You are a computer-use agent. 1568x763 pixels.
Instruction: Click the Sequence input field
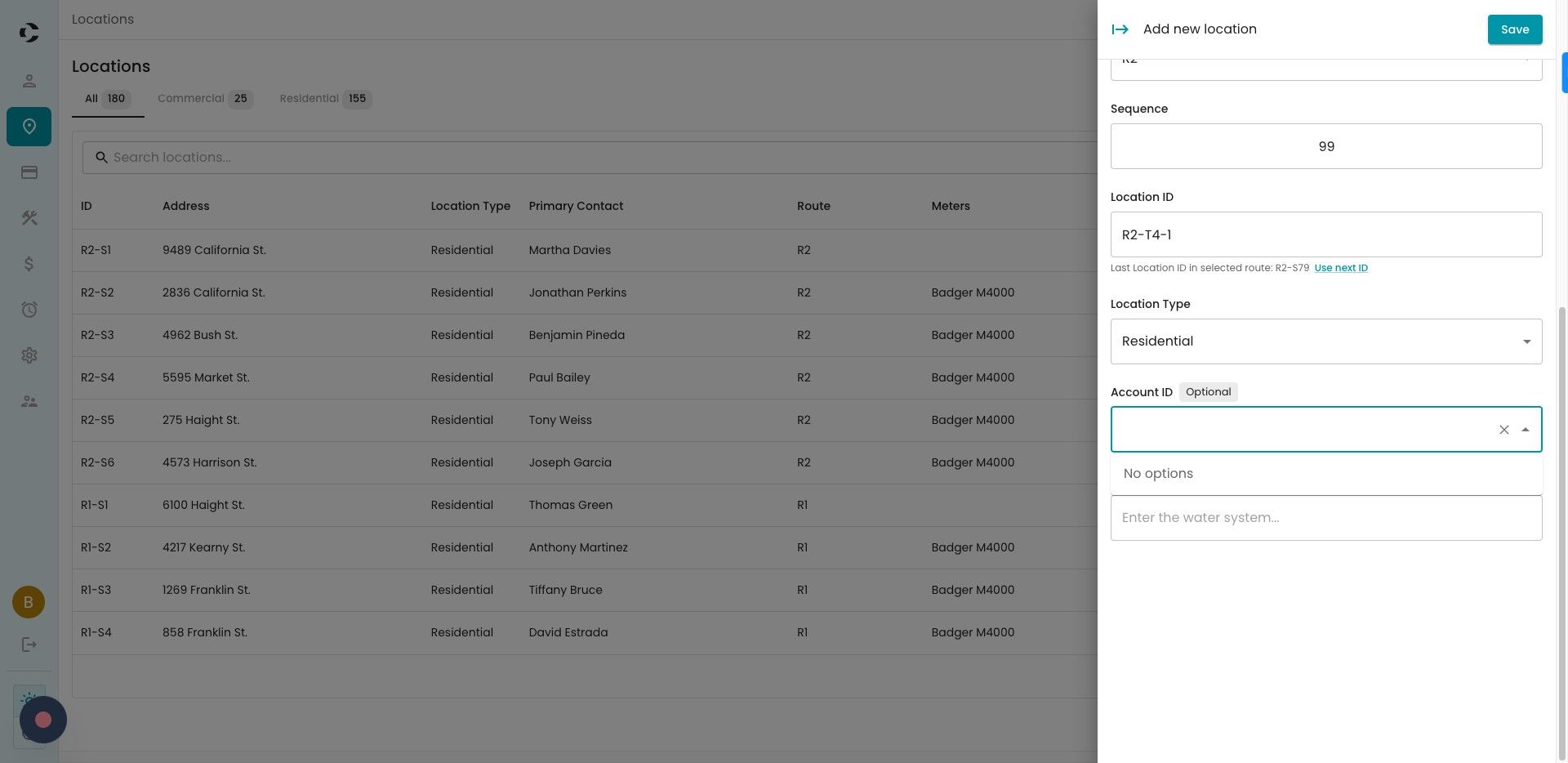click(1325, 146)
